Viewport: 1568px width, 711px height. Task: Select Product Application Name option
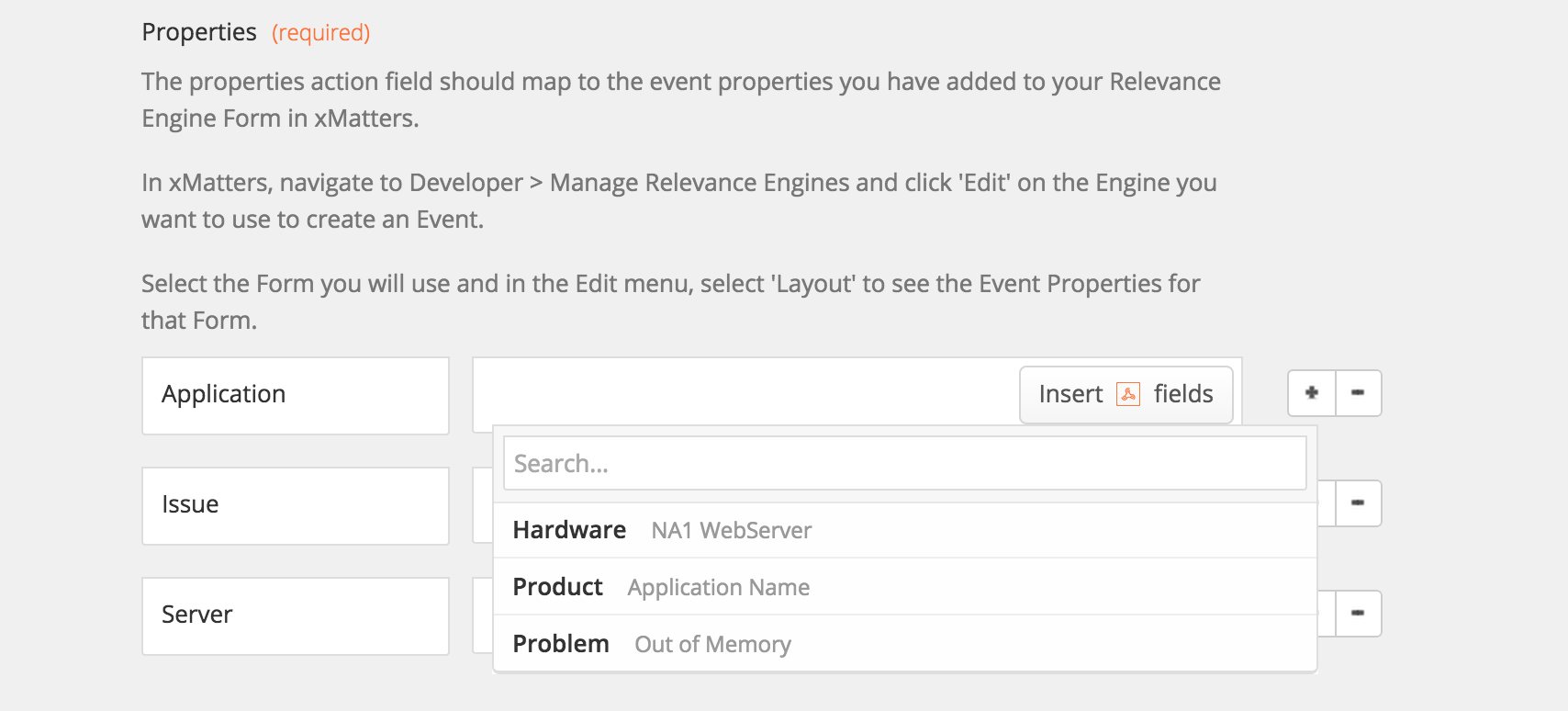pyautogui.click(x=905, y=587)
